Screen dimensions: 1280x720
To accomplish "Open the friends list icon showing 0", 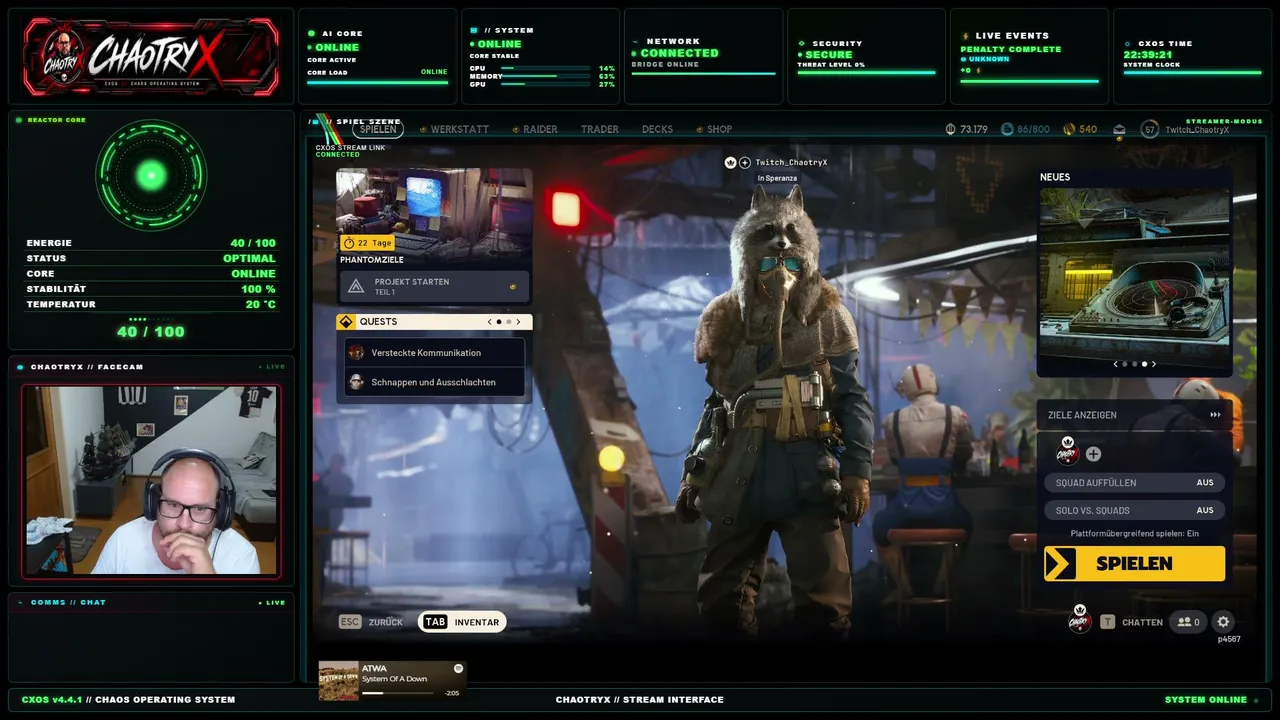I will coord(1188,622).
